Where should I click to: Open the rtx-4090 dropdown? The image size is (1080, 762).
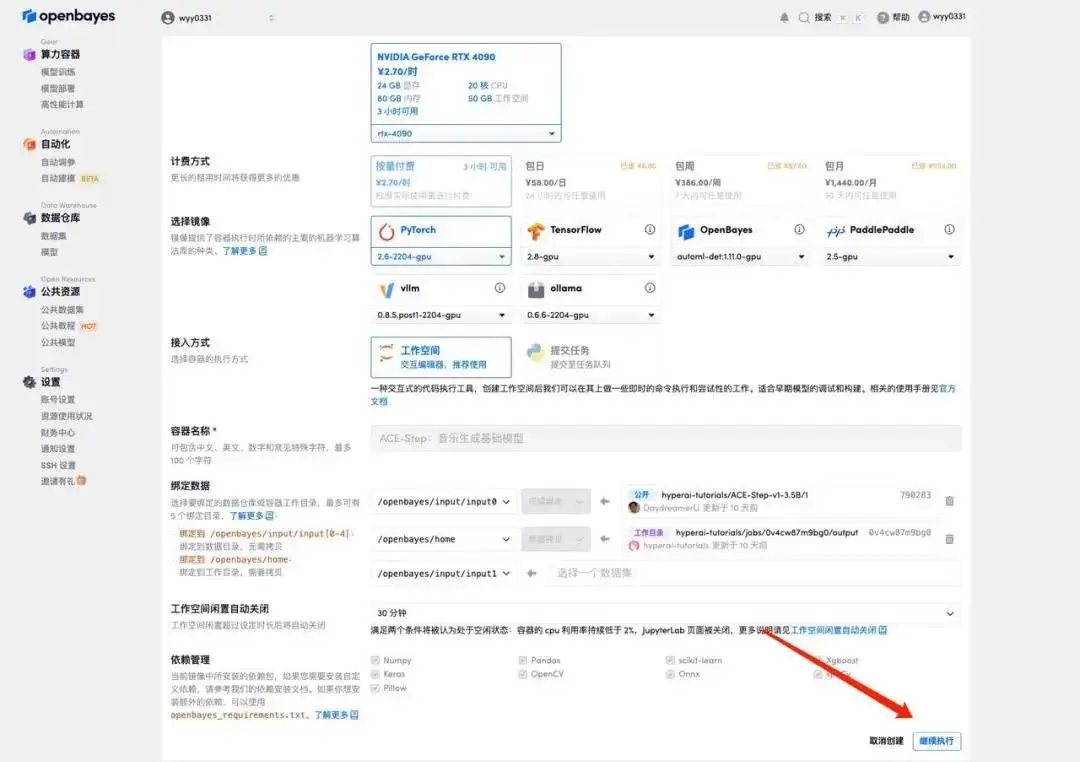(x=466, y=134)
